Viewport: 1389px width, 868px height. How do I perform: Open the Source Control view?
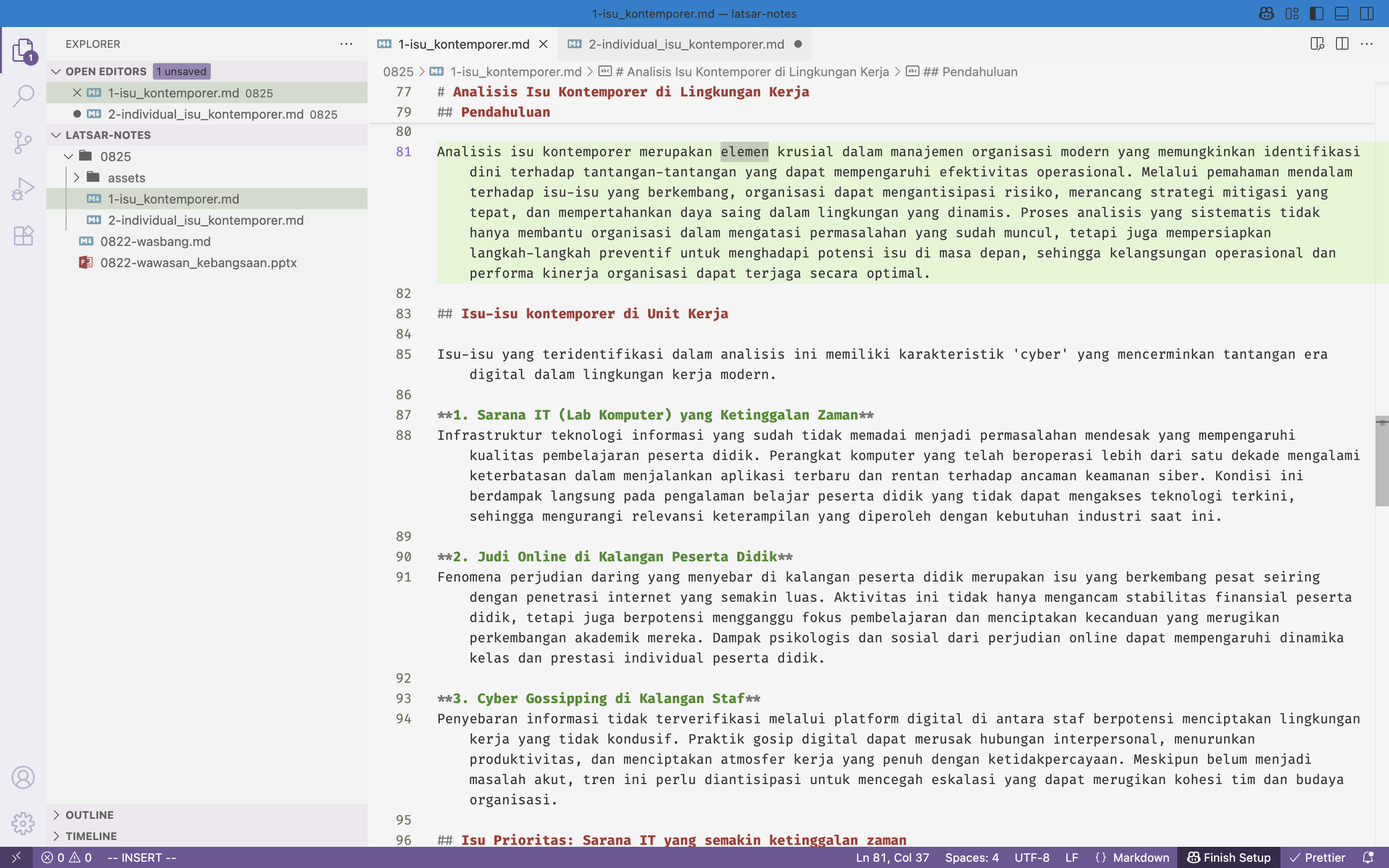[23, 142]
